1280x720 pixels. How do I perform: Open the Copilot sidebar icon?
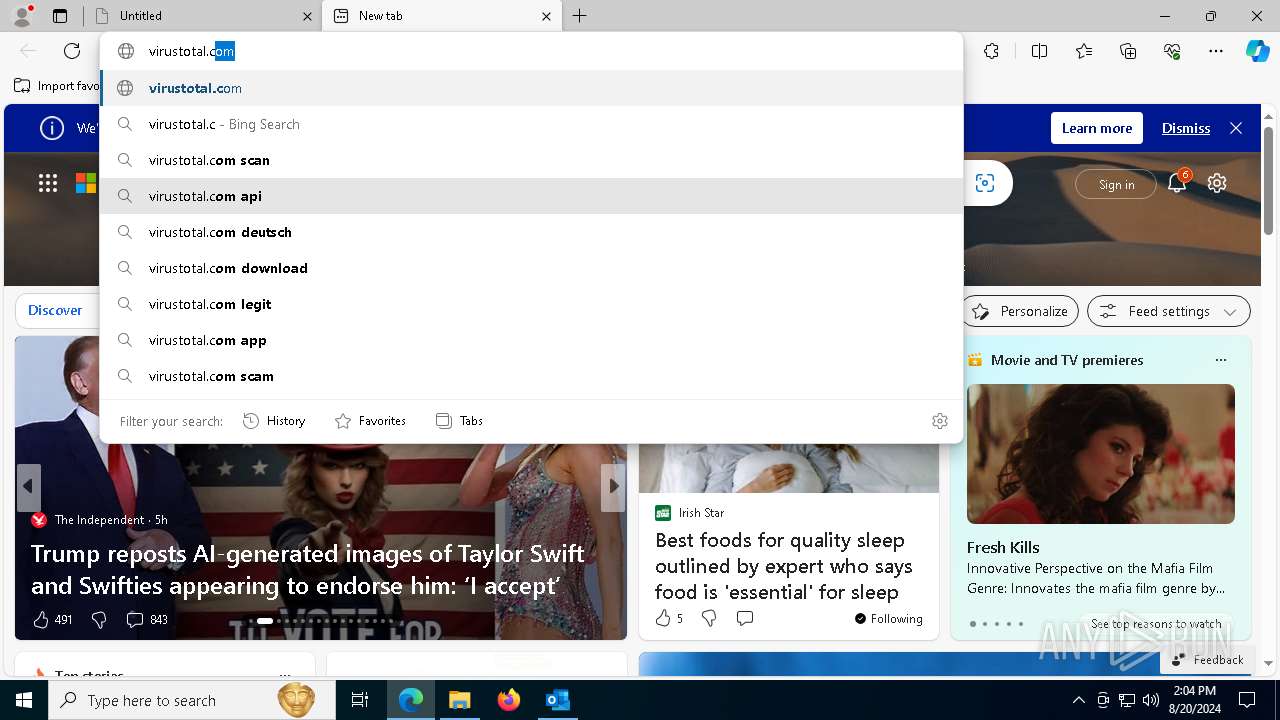point(1257,51)
